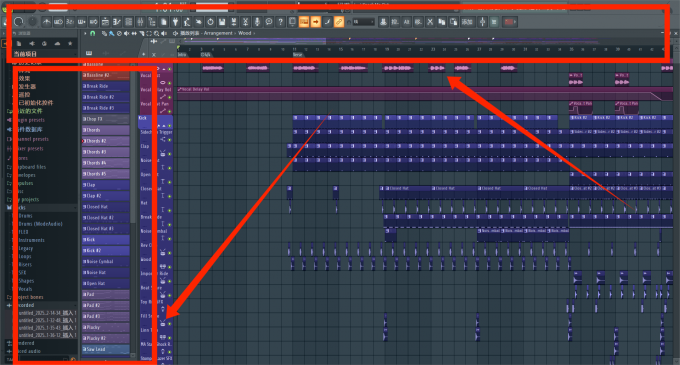Open the FLEX folder in the browser

(x=23, y=232)
